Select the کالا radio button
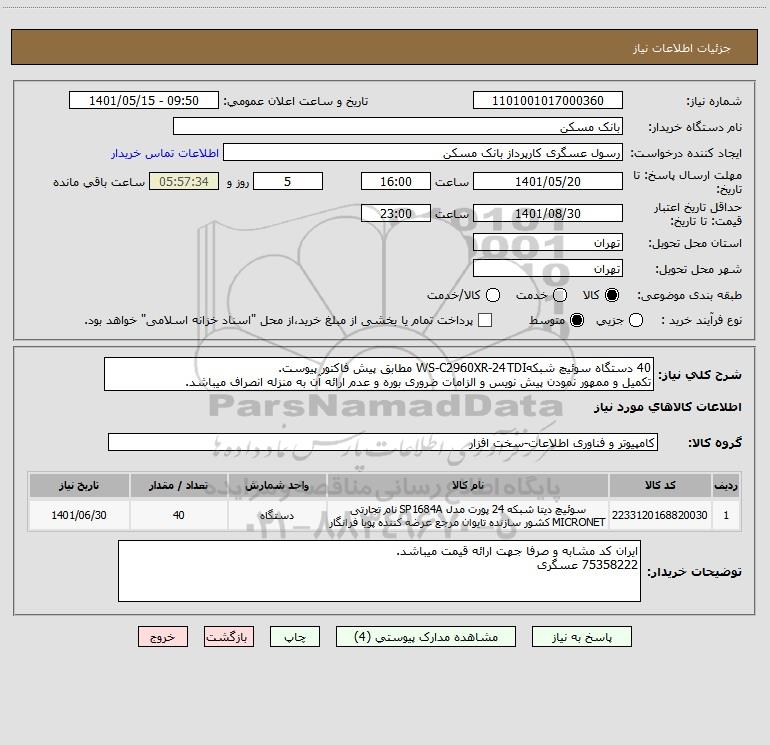 pyautogui.click(x=612, y=295)
